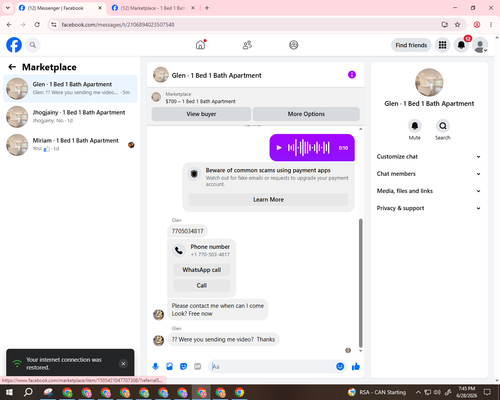Image resolution: width=500 pixels, height=400 pixels.
Task: Open the Facebook search magnifier
Action: tap(33, 45)
